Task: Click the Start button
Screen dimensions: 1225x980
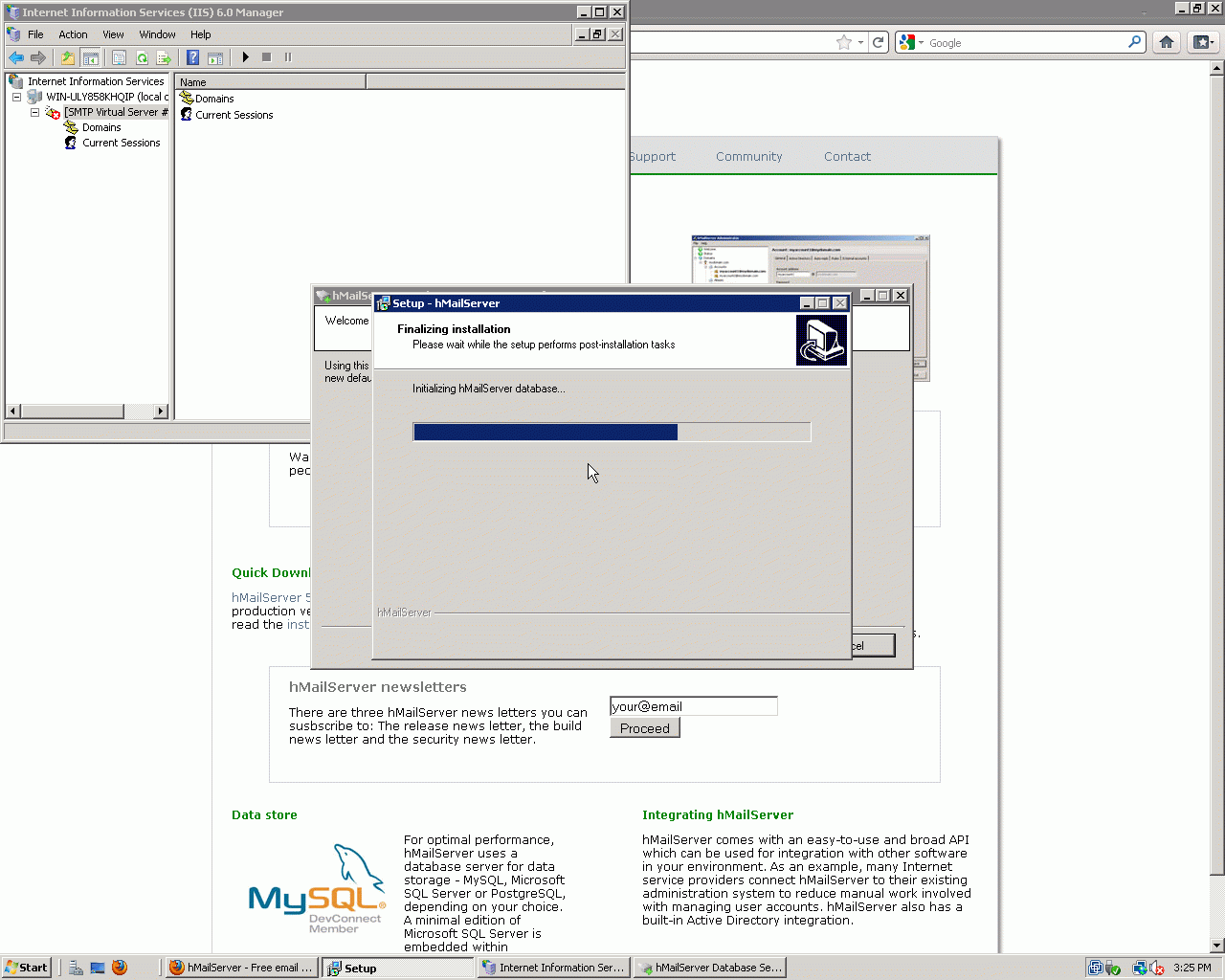Action: coord(27,968)
